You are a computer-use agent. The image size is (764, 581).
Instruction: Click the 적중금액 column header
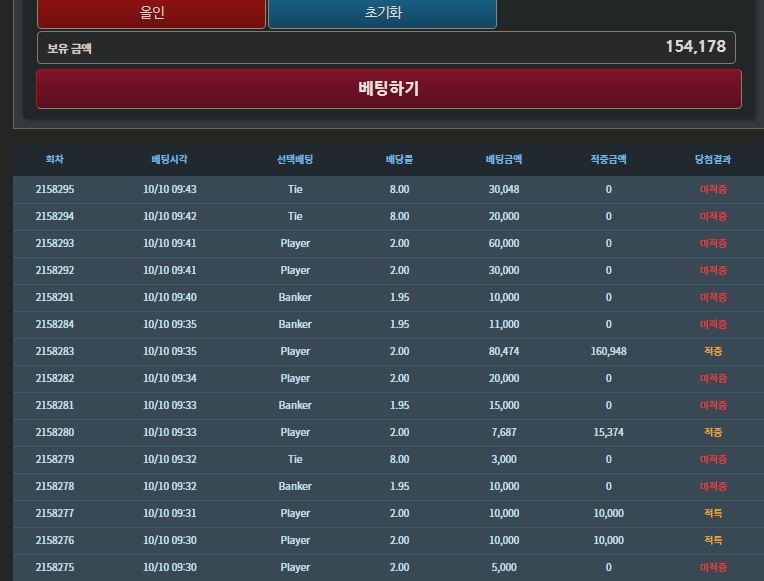pos(609,159)
